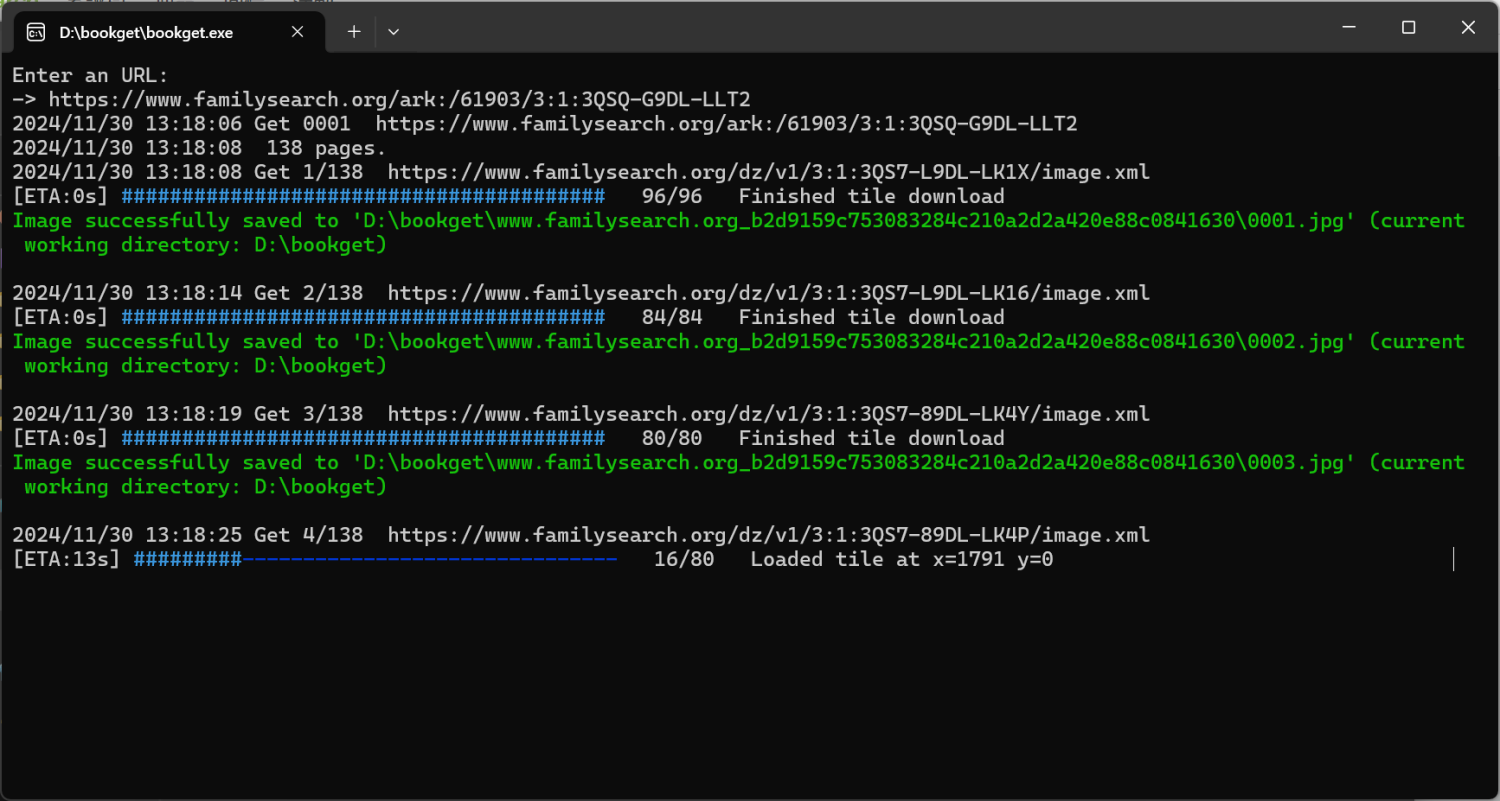Open a new terminal tab with plus
The width and height of the screenshot is (1500, 801).
[353, 32]
